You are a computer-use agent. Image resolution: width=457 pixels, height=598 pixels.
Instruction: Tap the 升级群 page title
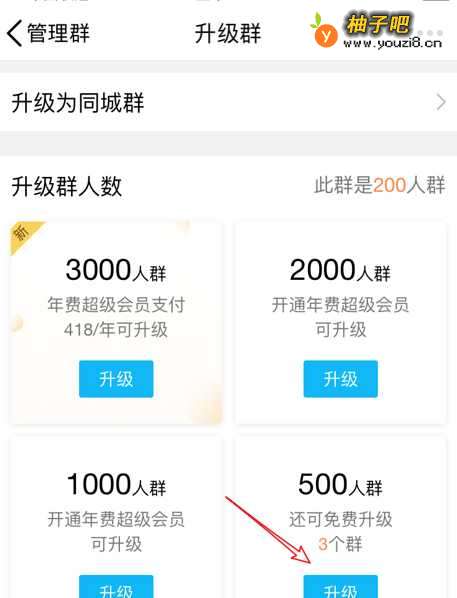click(228, 33)
